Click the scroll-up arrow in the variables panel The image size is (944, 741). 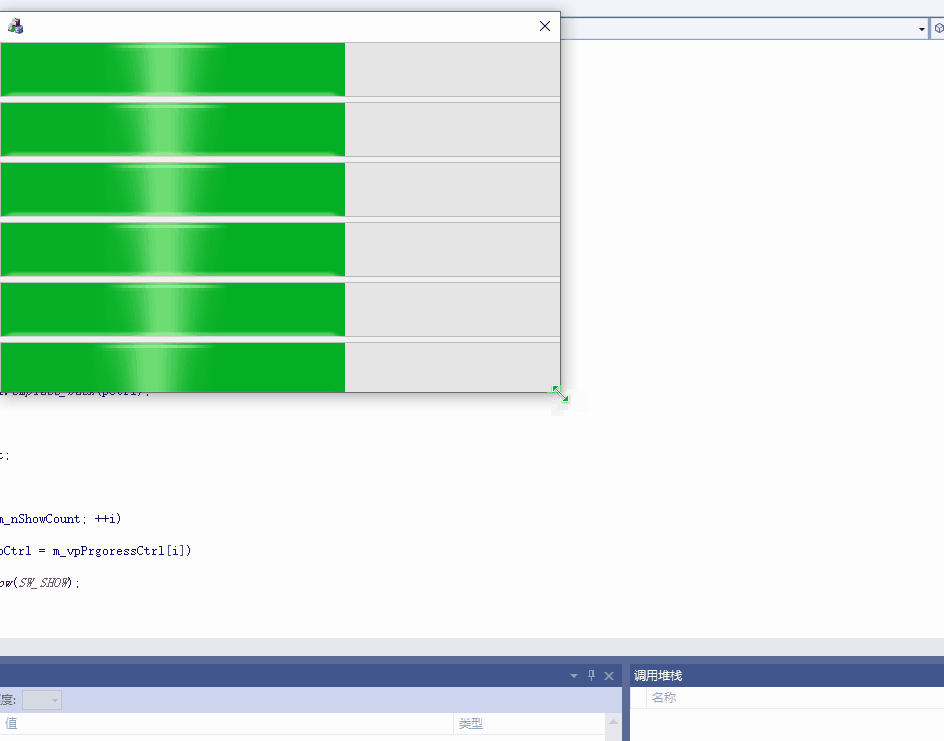tap(613, 722)
